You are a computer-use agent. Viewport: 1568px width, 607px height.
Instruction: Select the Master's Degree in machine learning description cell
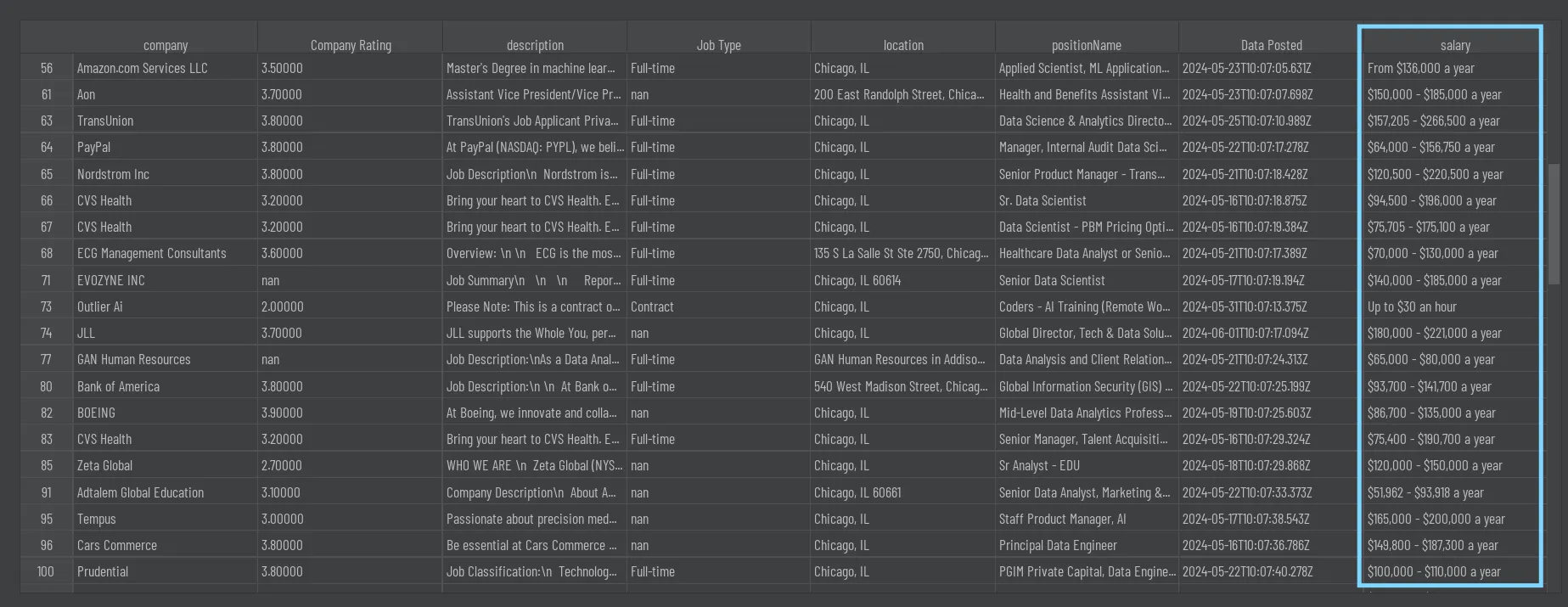pyautogui.click(x=535, y=68)
